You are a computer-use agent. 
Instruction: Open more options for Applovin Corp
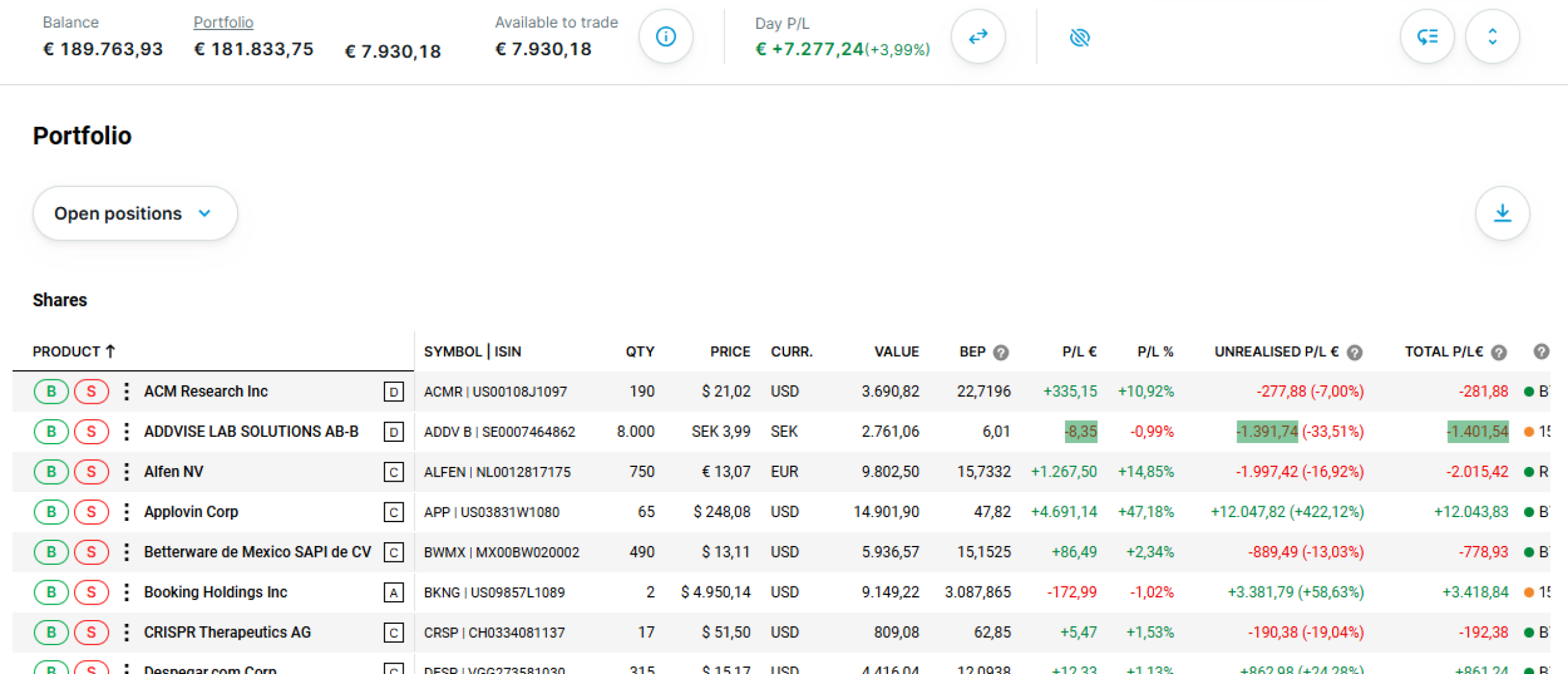click(126, 512)
